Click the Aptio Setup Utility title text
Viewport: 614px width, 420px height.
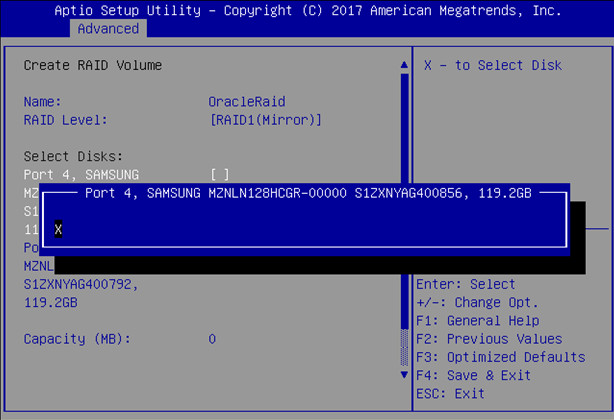point(308,11)
